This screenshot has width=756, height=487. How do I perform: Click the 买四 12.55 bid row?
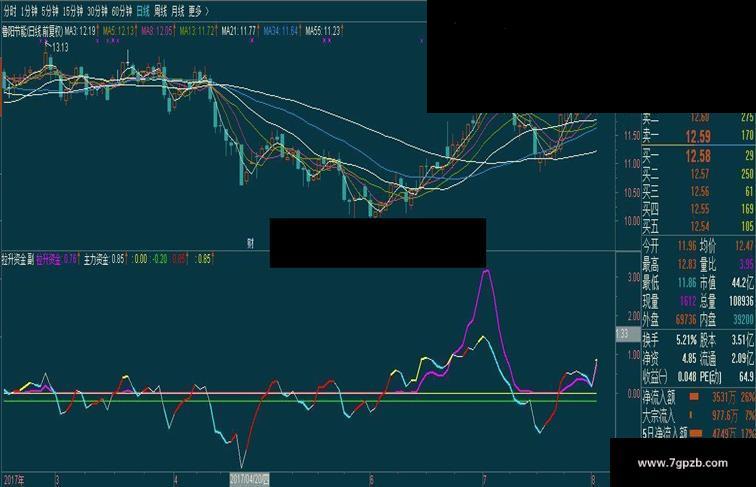tap(697, 209)
